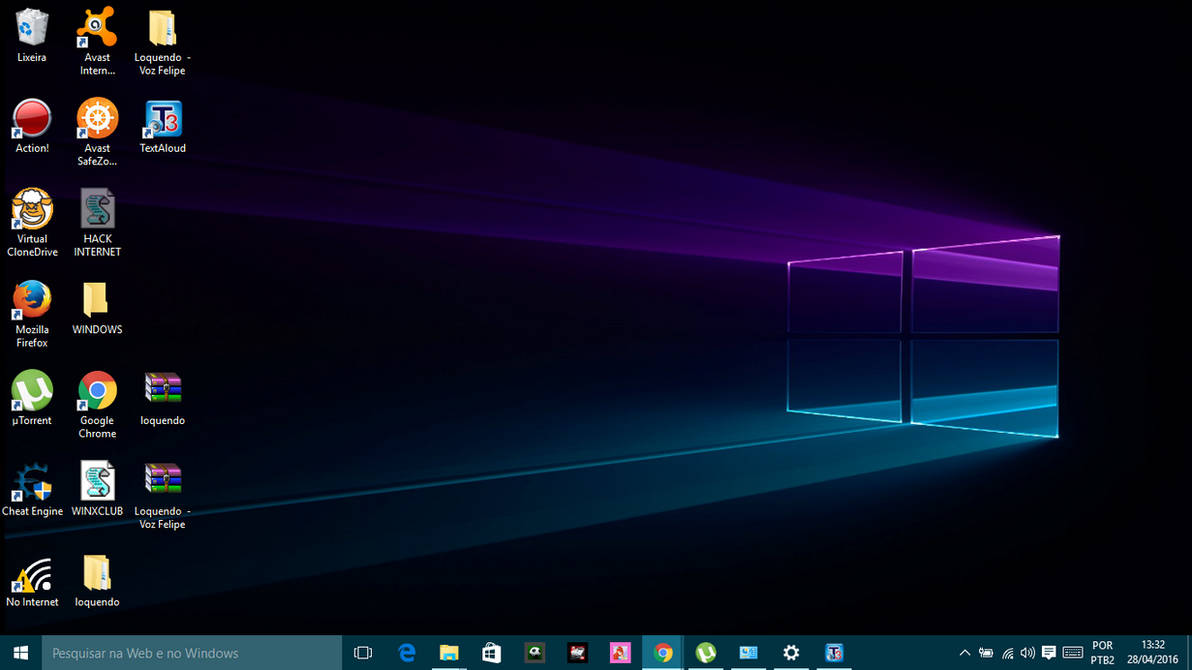The image size is (1192, 670).
Task: Select the Loquendo - Voz Felipe folder icon
Action: (x=162, y=41)
